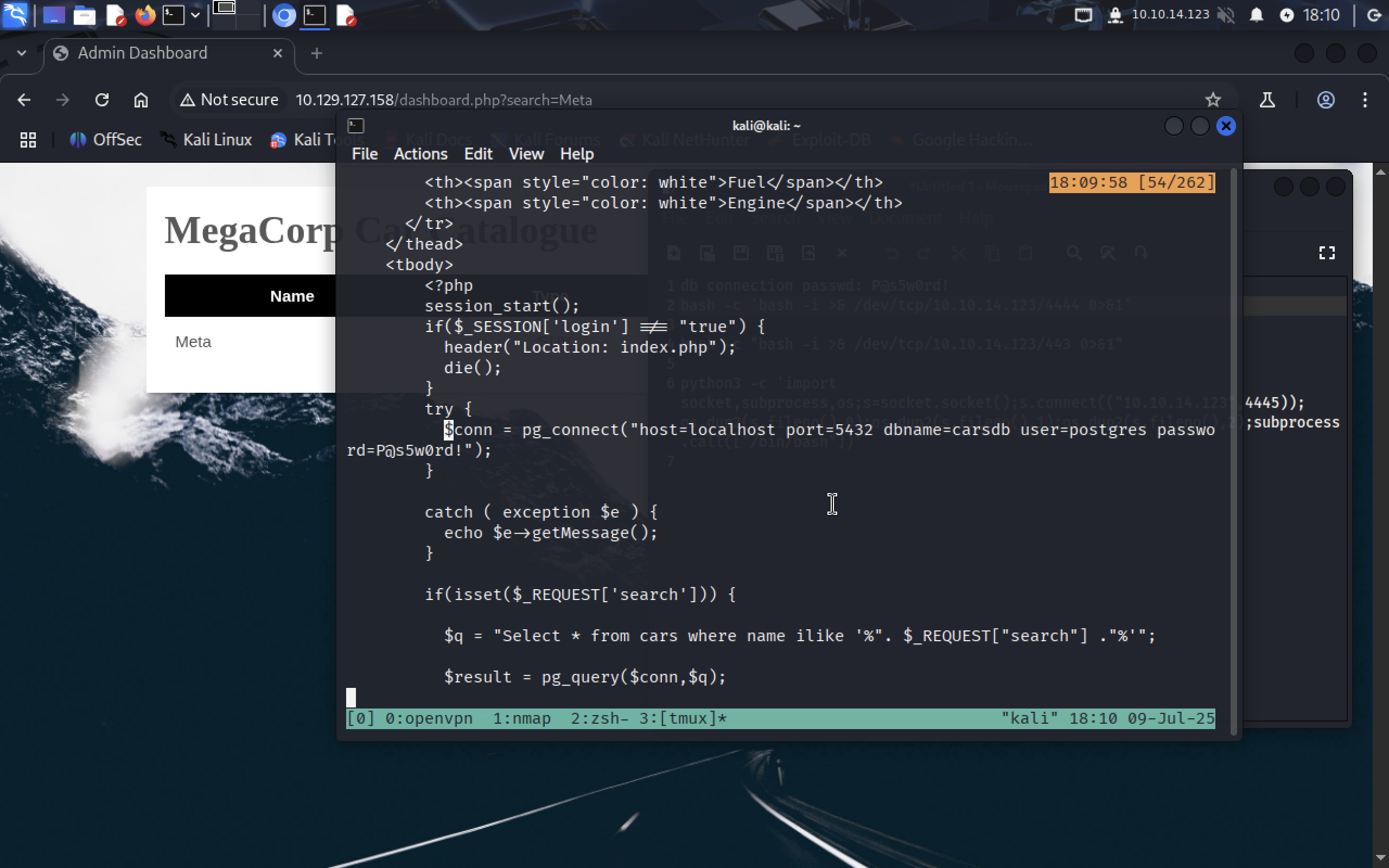Switch to Chromium window in taskbar
Image resolution: width=1389 pixels, height=868 pixels.
[284, 15]
